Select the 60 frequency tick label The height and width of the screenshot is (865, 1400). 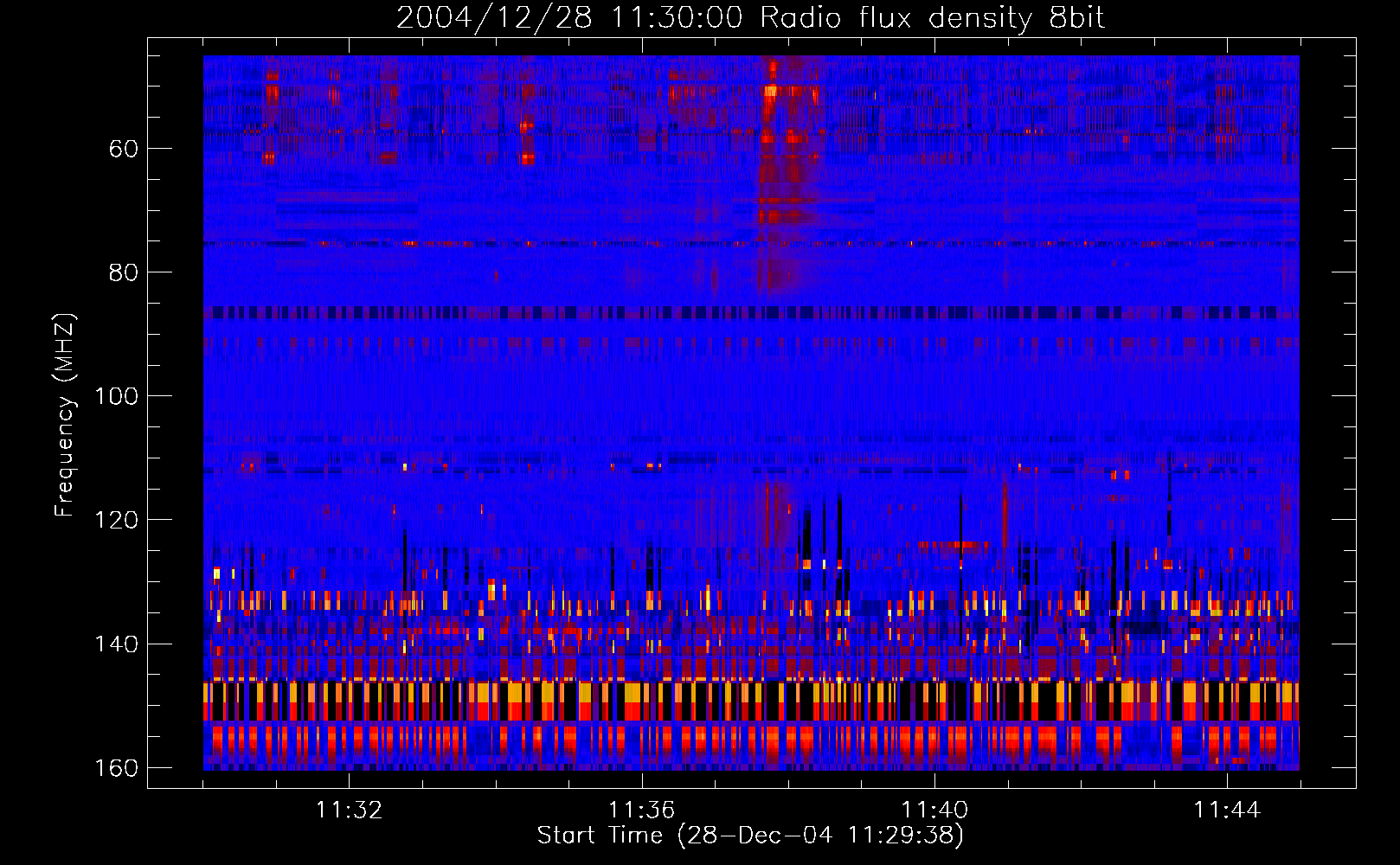pyautogui.click(x=124, y=149)
